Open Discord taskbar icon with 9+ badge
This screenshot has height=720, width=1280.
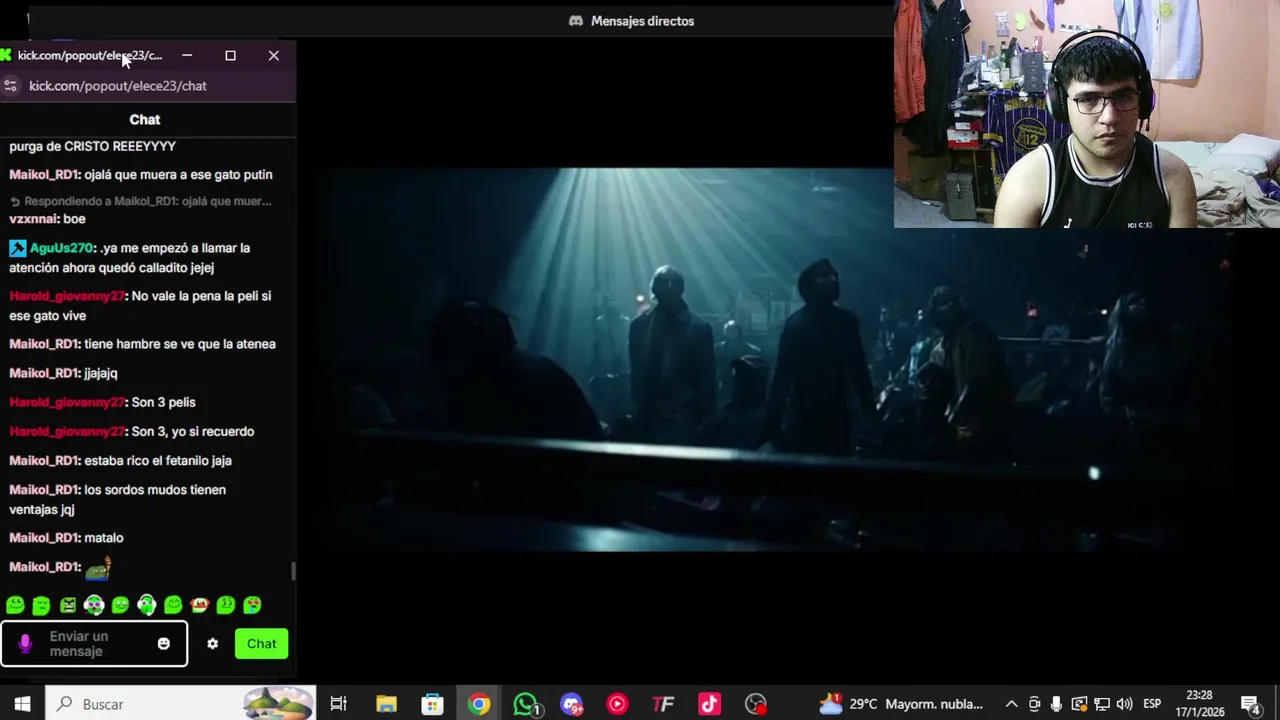[571, 704]
